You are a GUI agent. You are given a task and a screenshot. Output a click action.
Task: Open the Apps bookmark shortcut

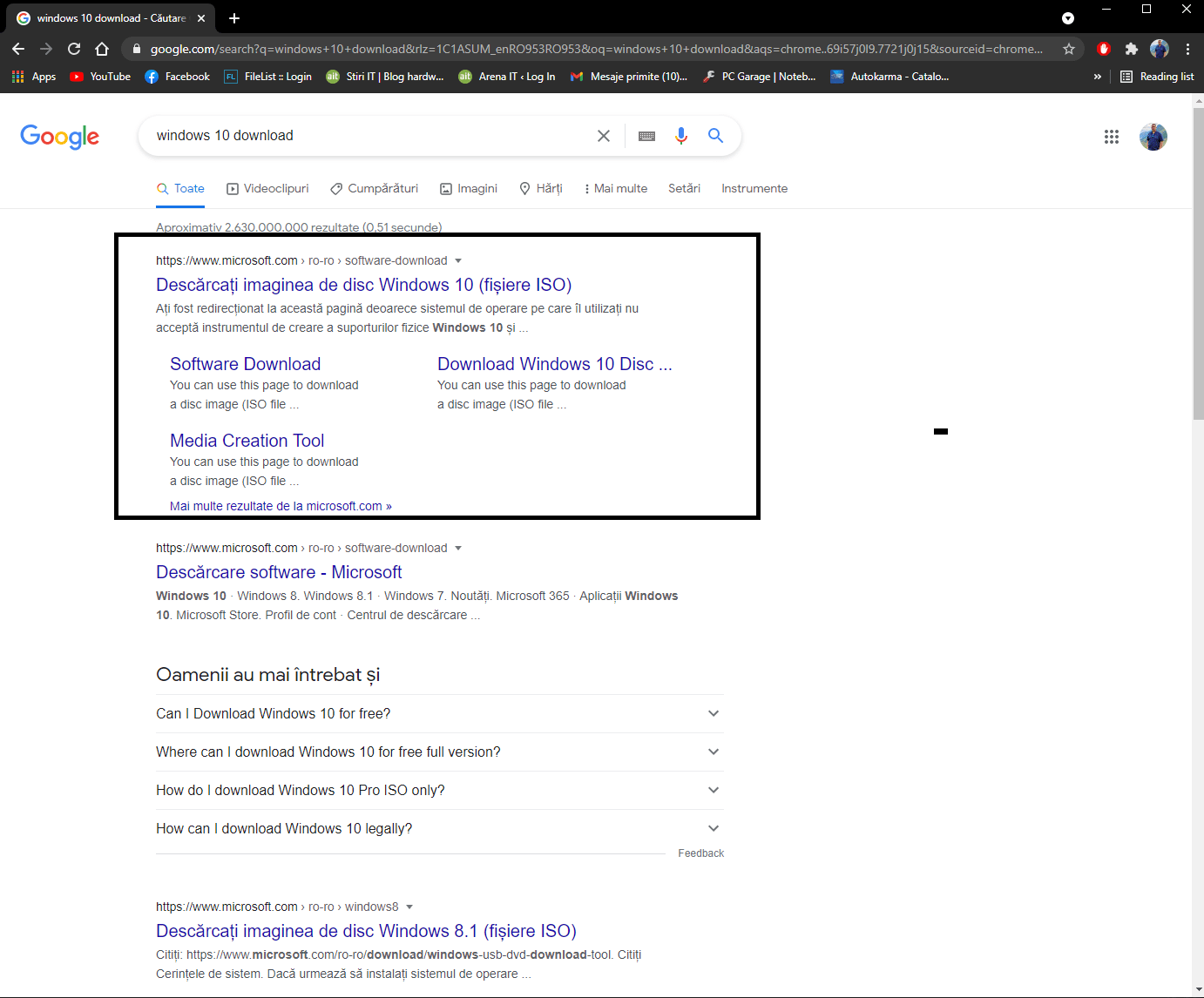(x=34, y=77)
